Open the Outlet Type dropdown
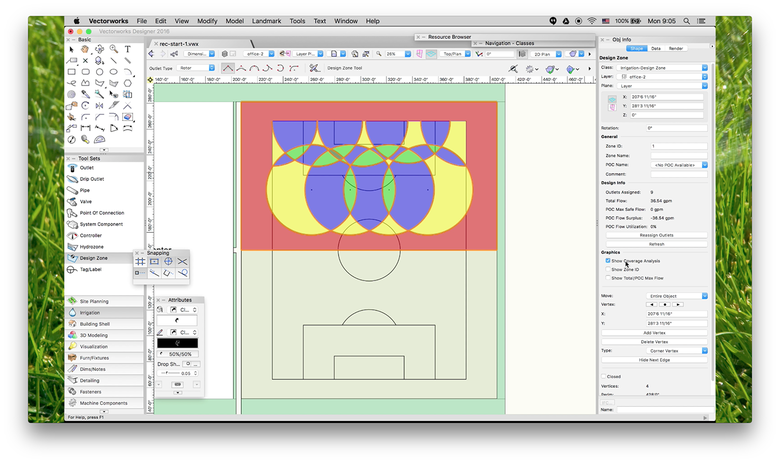Screen dimensions: 780x463 coord(193,68)
